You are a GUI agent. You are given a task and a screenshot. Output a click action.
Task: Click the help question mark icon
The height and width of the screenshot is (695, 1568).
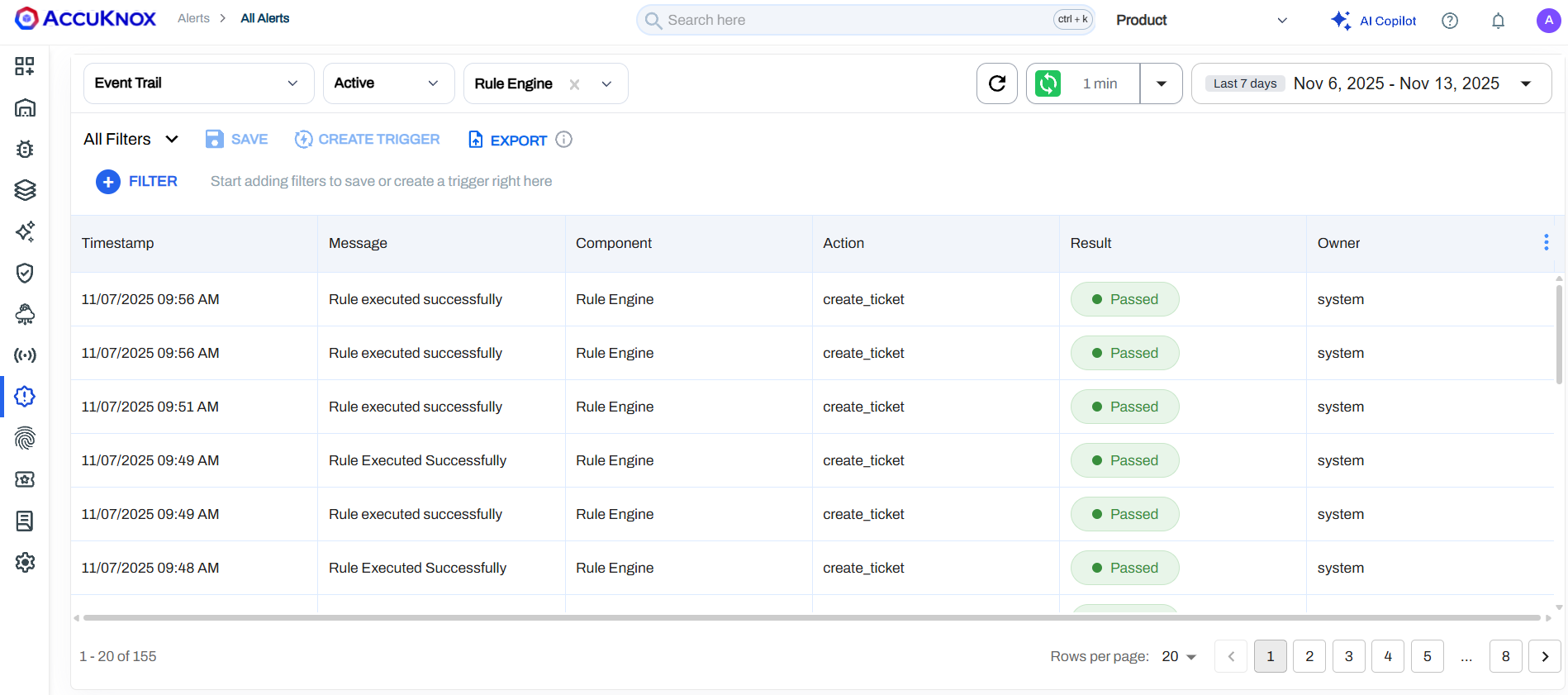pyautogui.click(x=1449, y=21)
